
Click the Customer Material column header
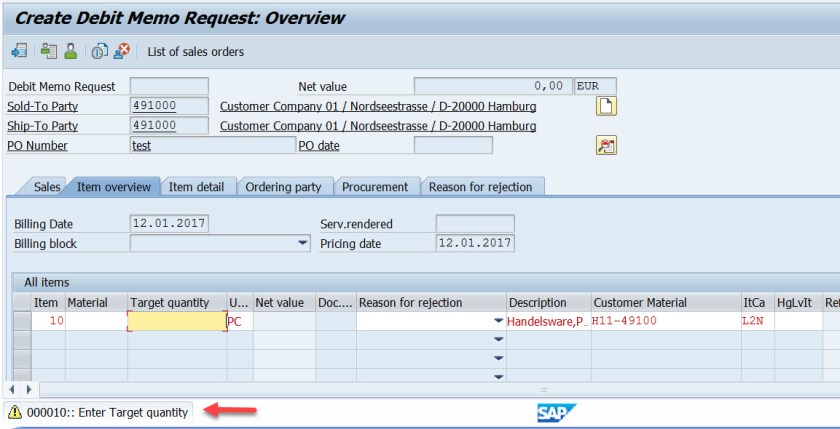666,303
